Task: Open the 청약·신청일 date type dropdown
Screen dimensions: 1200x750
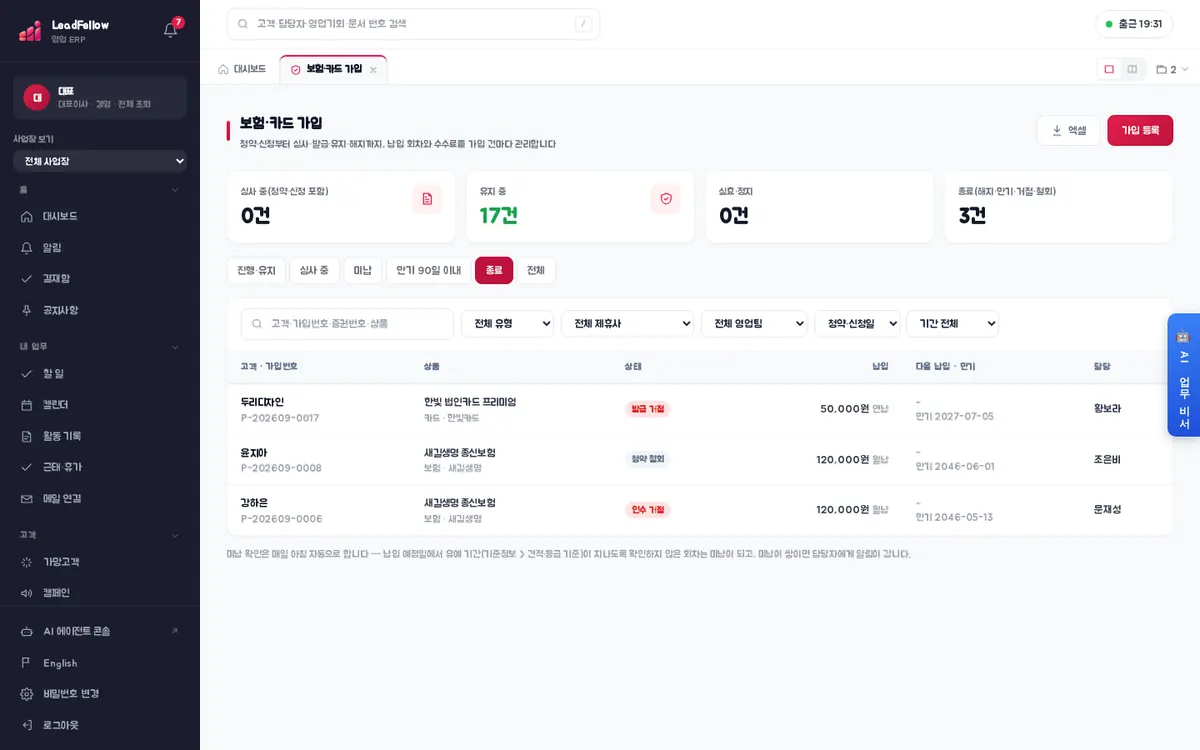Action: point(857,324)
